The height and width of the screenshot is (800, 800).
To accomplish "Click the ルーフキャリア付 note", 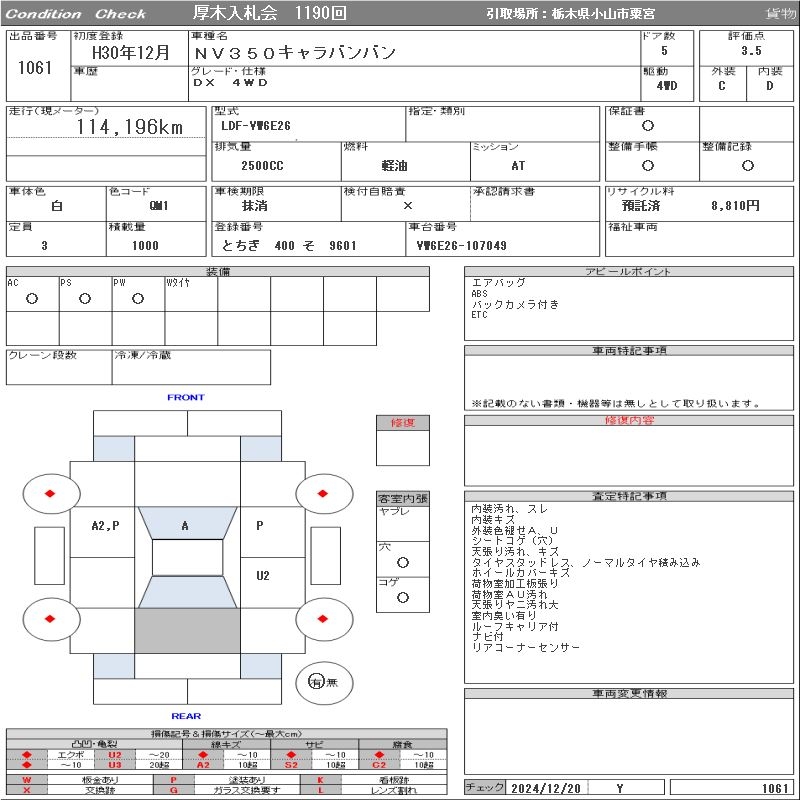I will click(515, 626).
